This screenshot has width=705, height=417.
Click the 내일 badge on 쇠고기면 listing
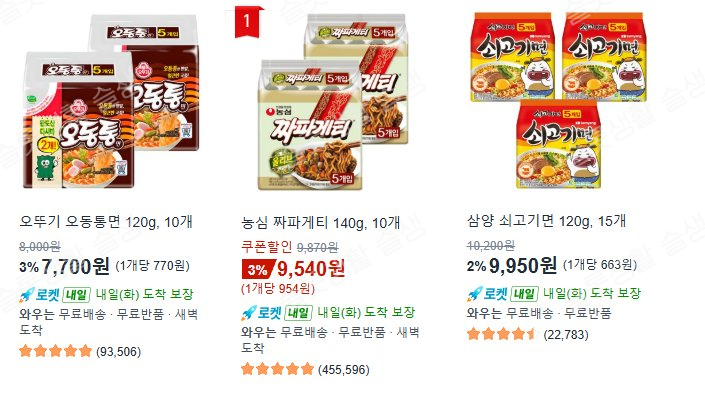click(x=524, y=294)
